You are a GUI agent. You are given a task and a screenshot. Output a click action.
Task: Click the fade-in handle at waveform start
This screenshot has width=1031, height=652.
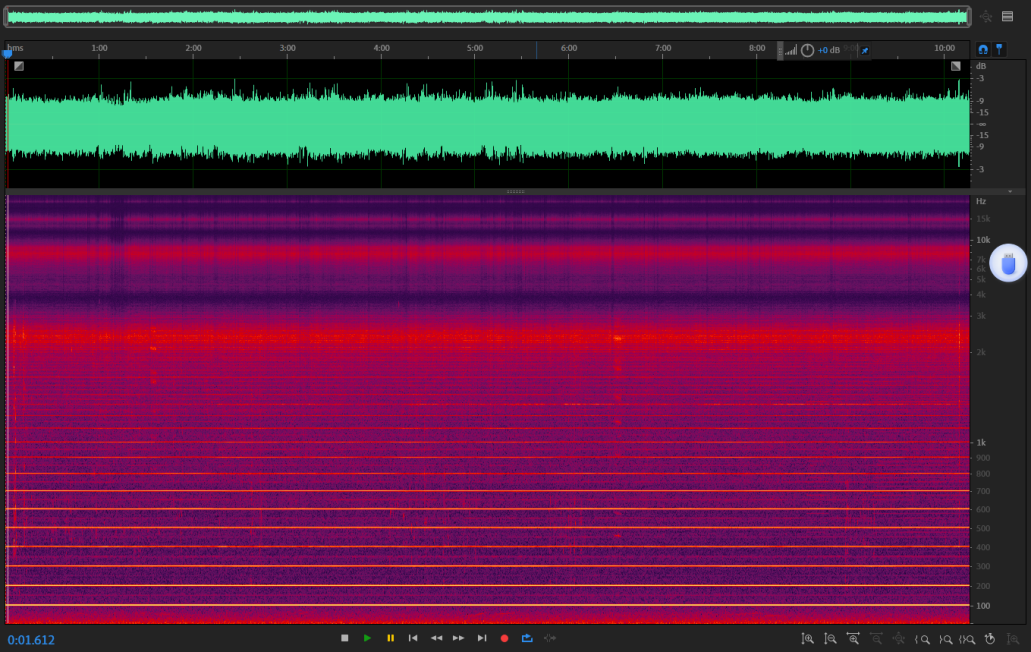tap(19, 66)
